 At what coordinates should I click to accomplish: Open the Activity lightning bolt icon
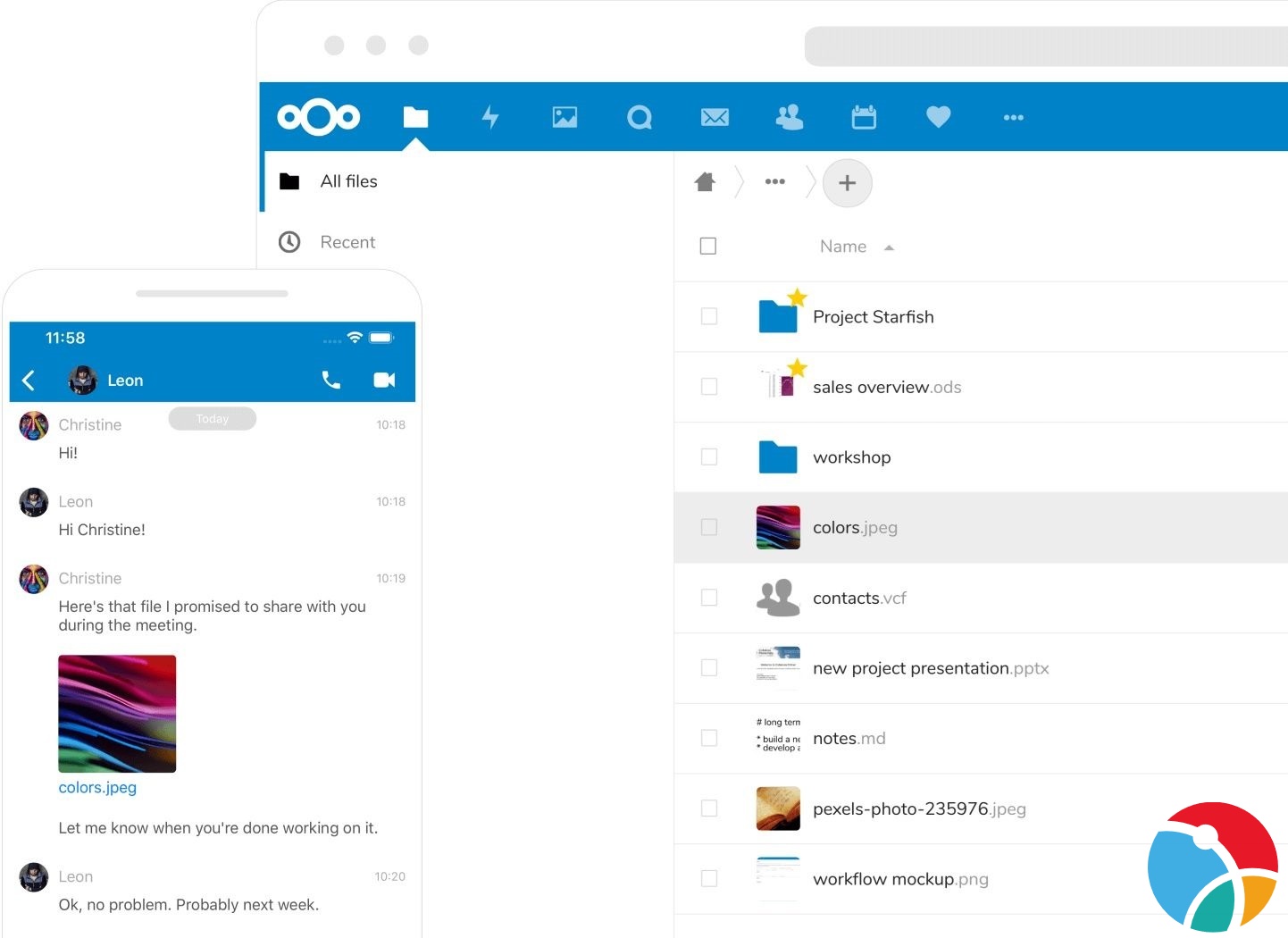coord(490,117)
